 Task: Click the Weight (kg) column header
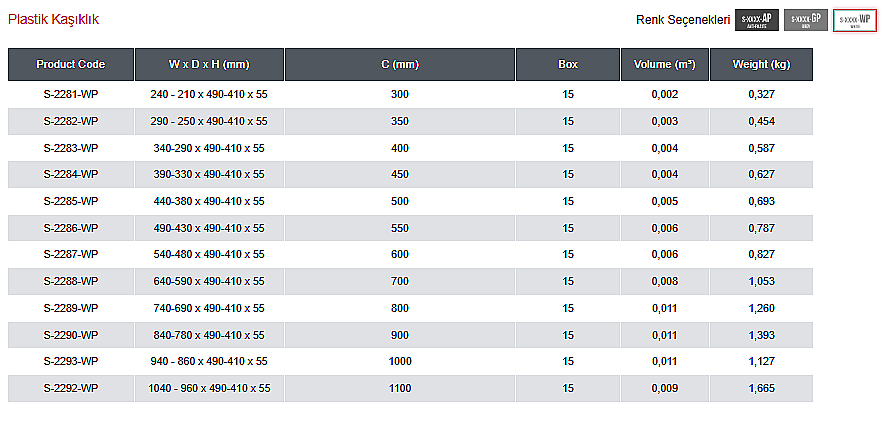coord(762,64)
